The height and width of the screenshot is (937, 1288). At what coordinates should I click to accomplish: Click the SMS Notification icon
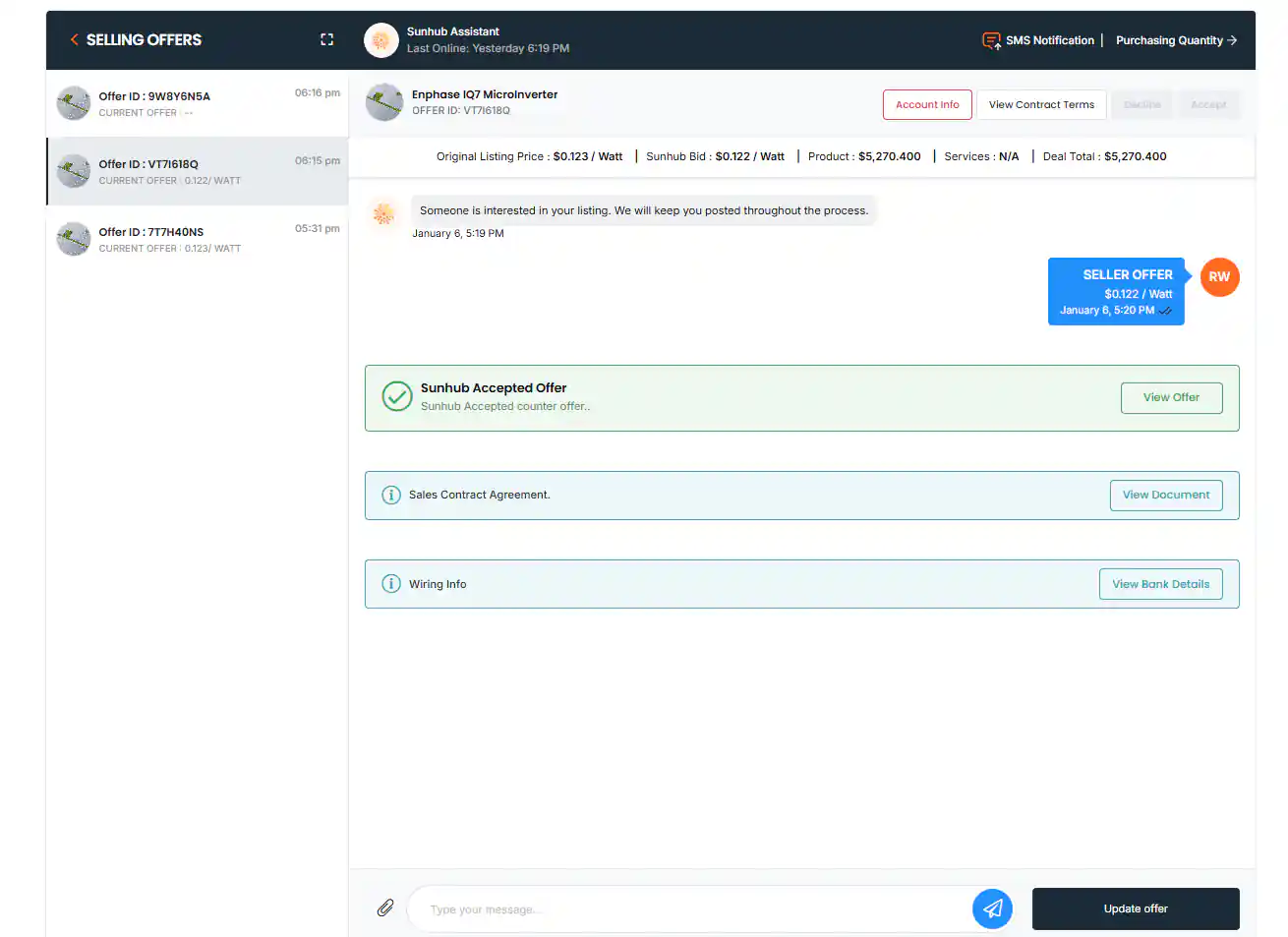point(991,40)
